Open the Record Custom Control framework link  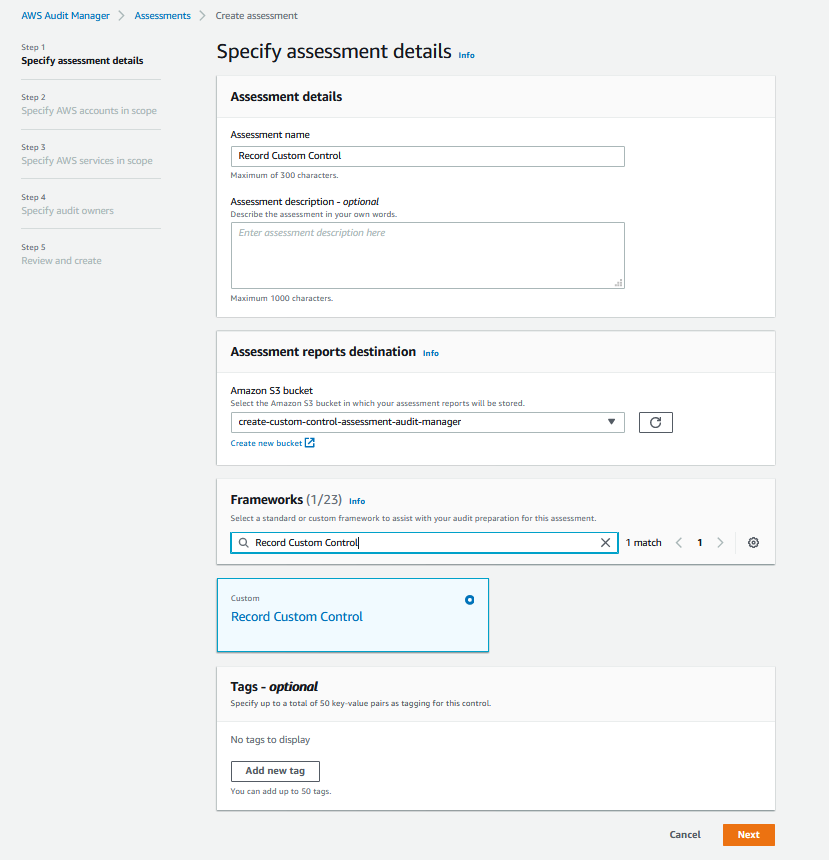click(x=297, y=616)
